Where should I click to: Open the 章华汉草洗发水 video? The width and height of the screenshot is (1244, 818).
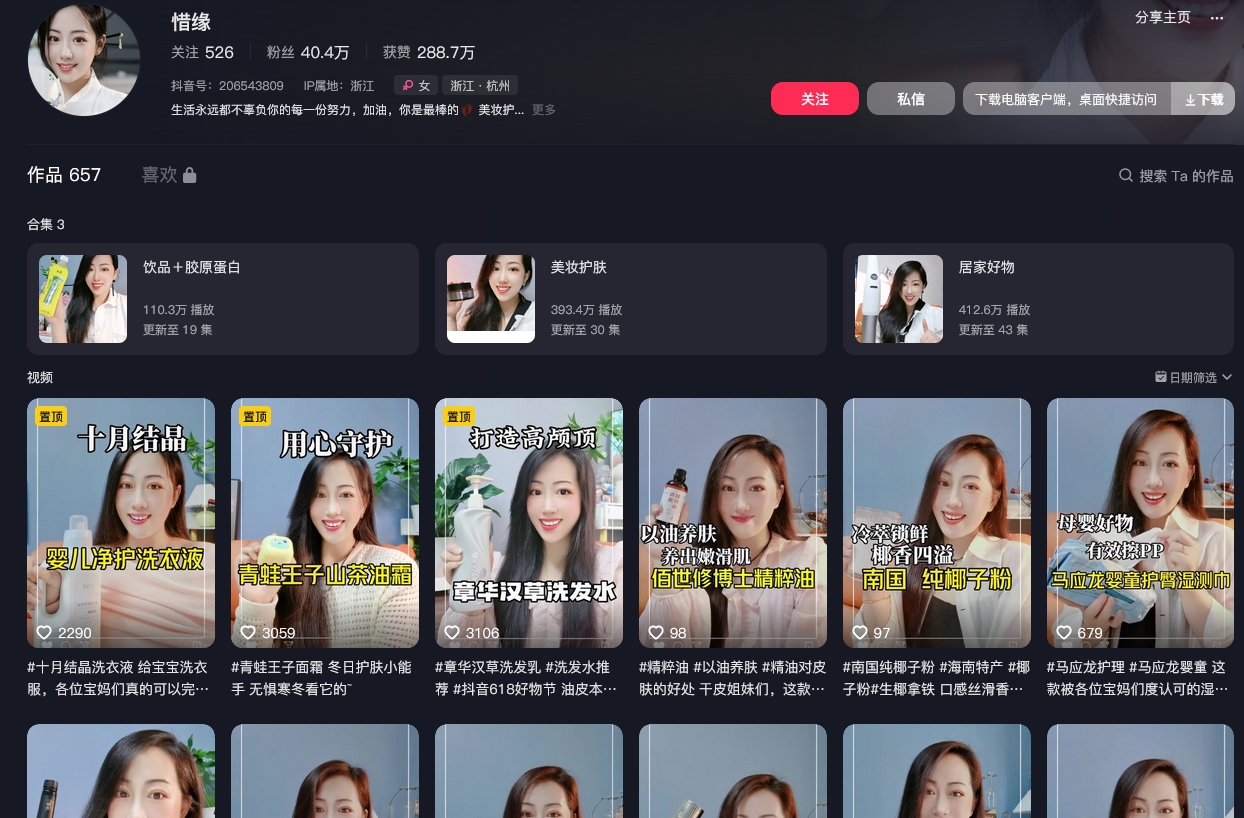point(529,523)
